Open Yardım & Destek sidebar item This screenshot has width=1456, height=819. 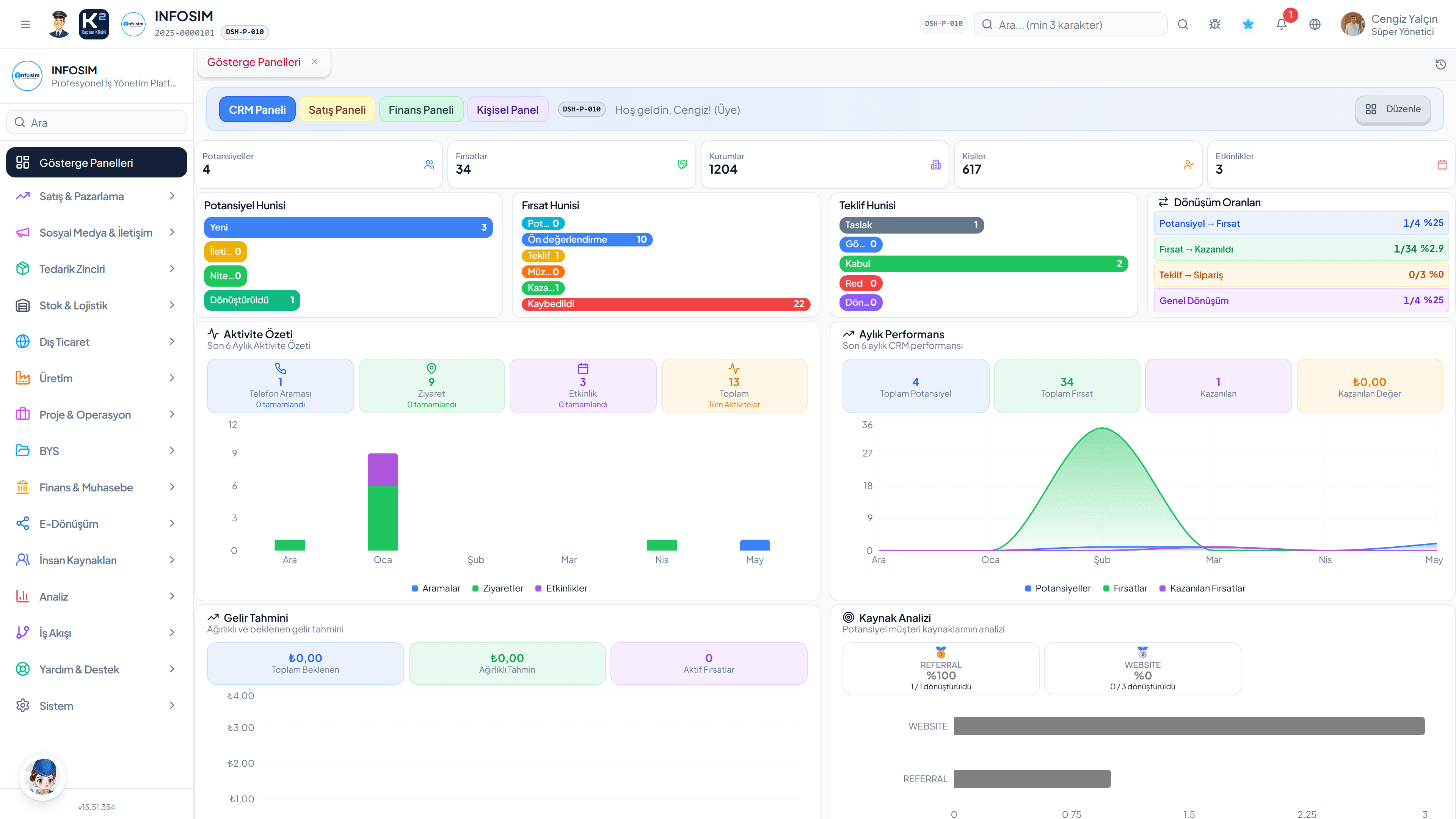[96, 669]
